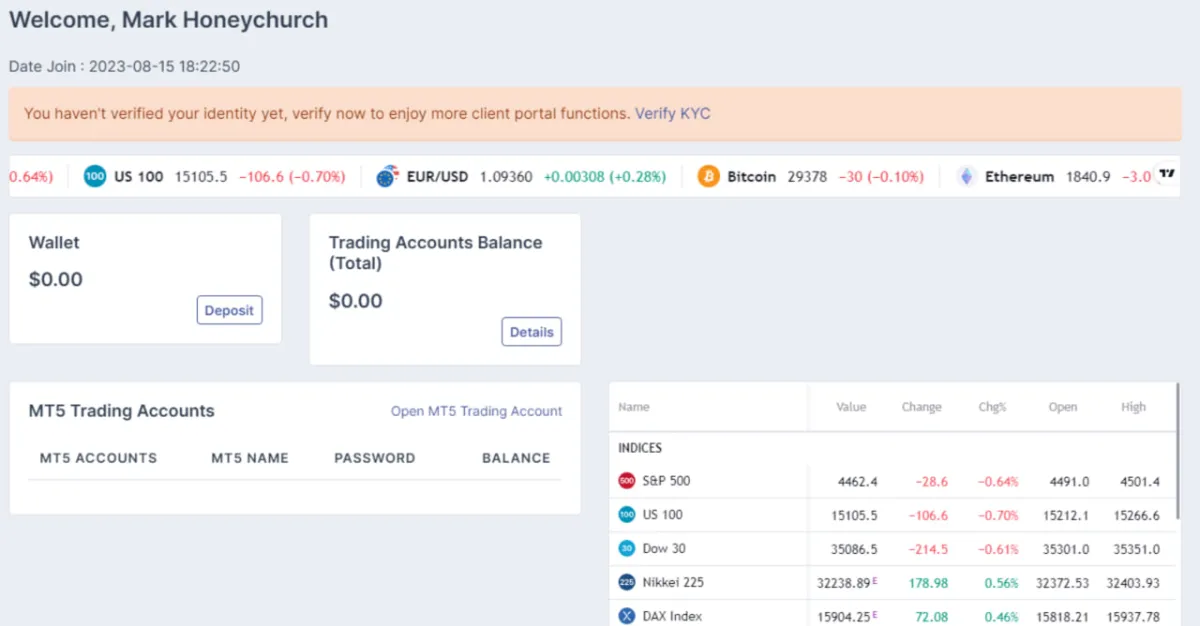The image size is (1200, 626).
Task: Click the Name column header
Action: coord(634,407)
